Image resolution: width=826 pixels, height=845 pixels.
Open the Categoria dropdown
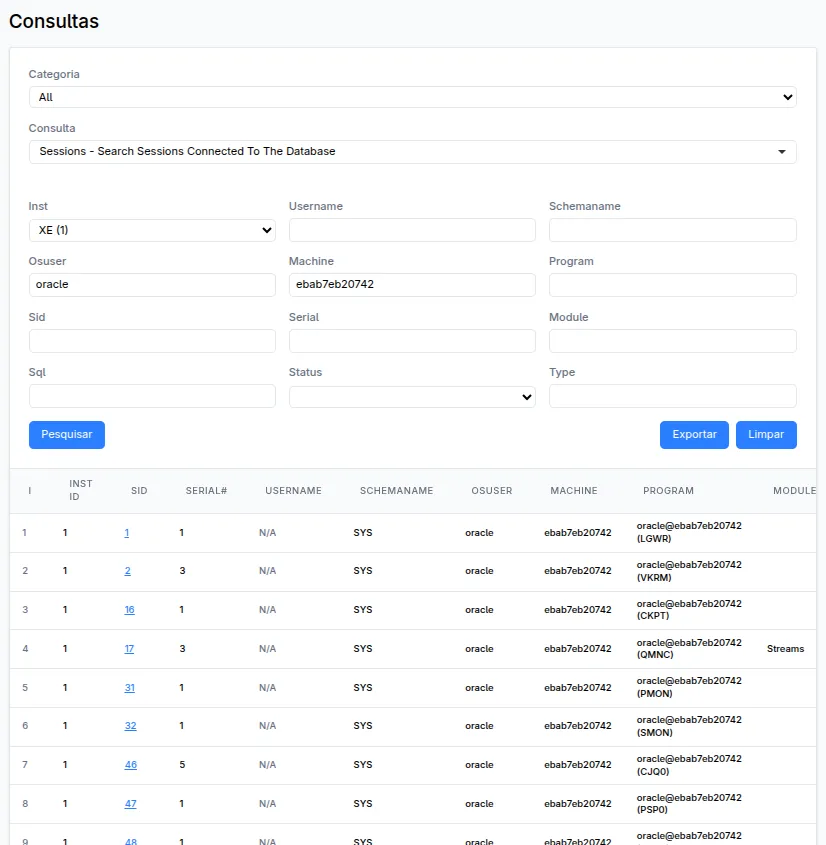tap(412, 97)
